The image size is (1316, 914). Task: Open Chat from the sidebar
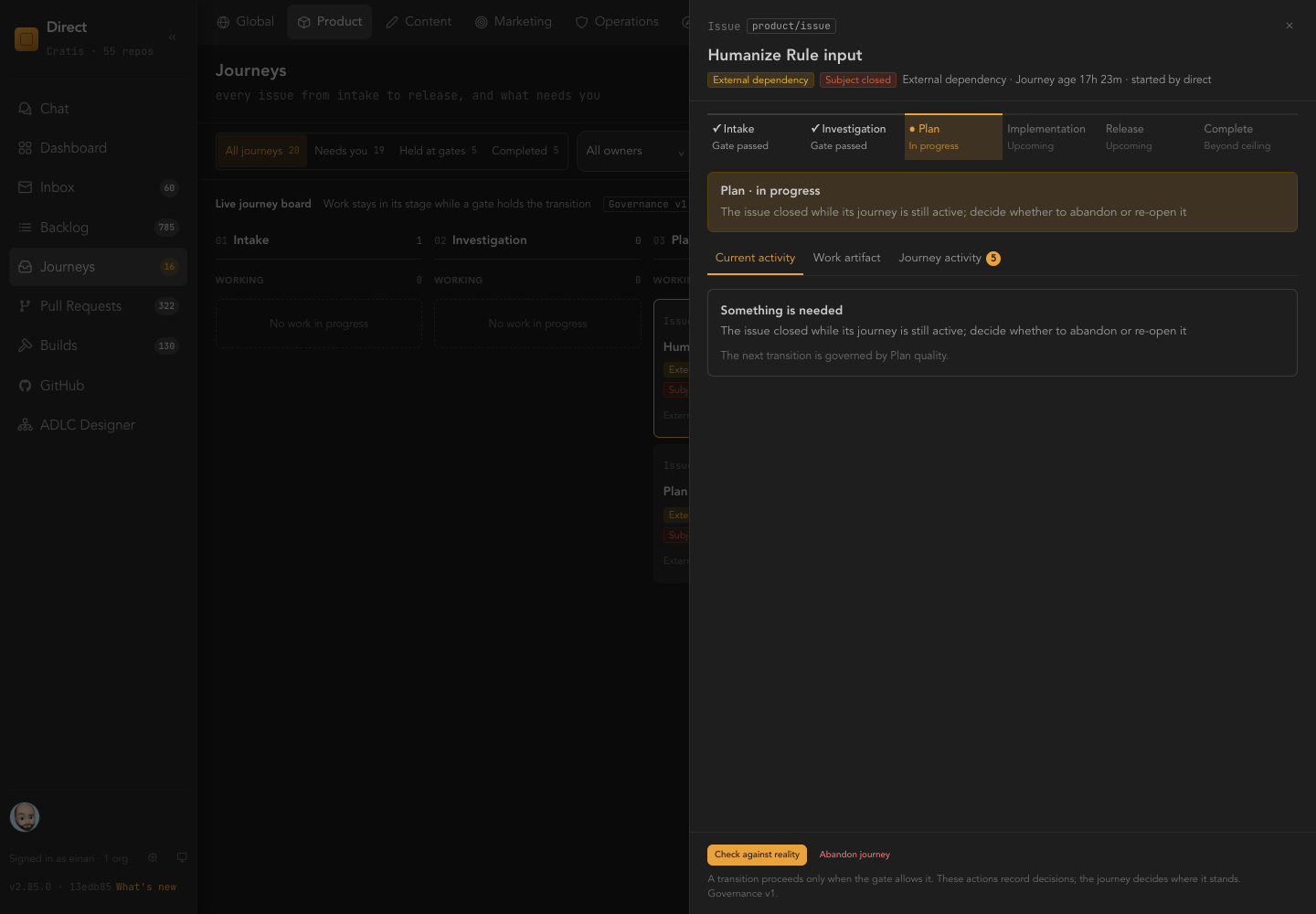[98, 109]
